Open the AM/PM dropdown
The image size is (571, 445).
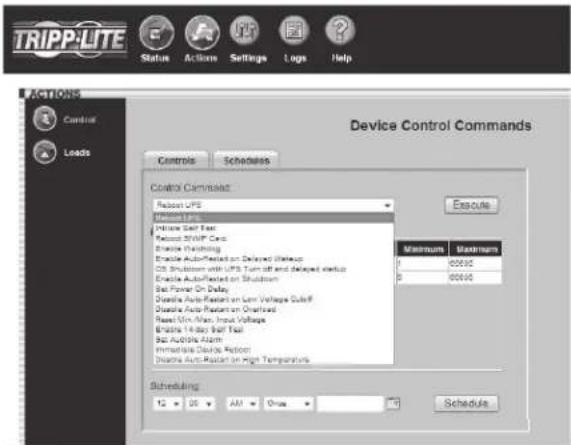pyautogui.click(x=243, y=403)
